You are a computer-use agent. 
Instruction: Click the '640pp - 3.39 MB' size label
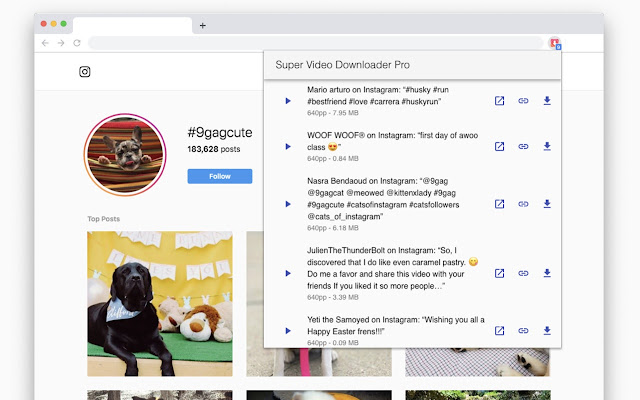(333, 297)
